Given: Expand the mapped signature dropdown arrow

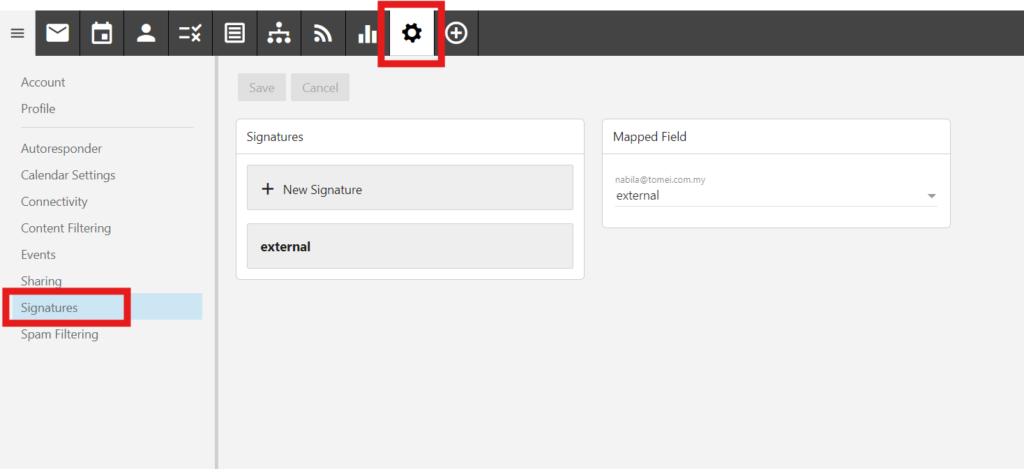Looking at the screenshot, I should point(931,196).
